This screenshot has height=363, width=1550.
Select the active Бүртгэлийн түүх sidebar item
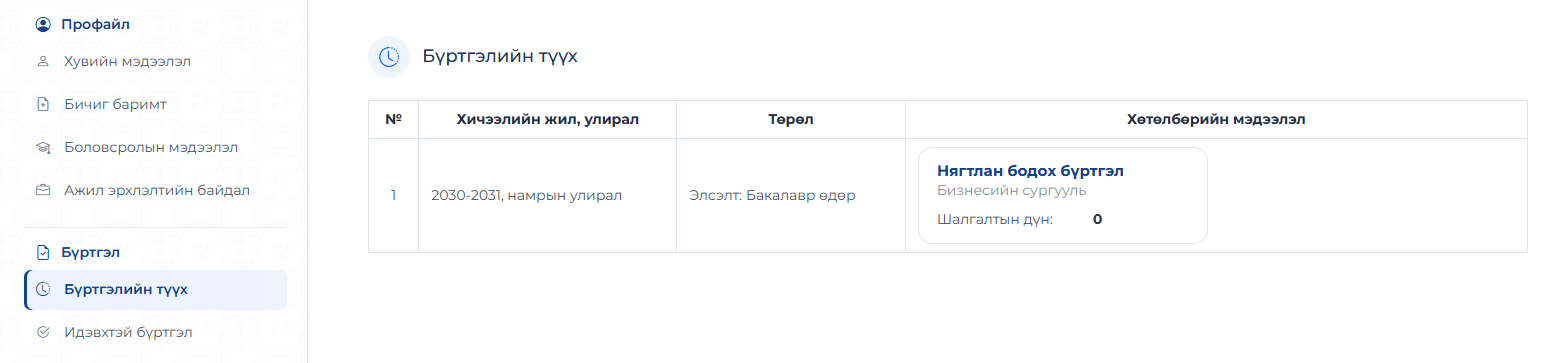tap(156, 290)
